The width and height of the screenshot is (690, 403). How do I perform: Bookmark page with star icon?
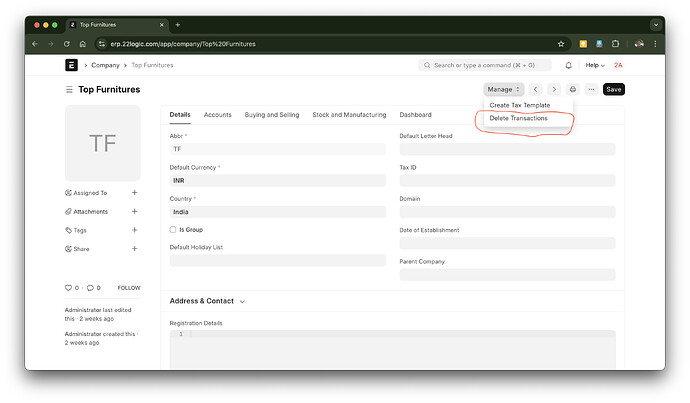(x=561, y=44)
